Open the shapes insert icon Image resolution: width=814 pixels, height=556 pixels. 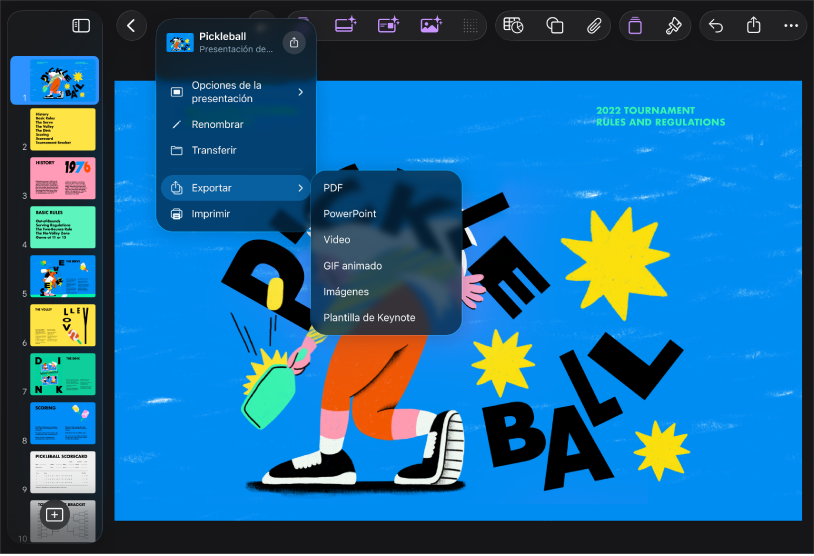[x=554, y=25]
